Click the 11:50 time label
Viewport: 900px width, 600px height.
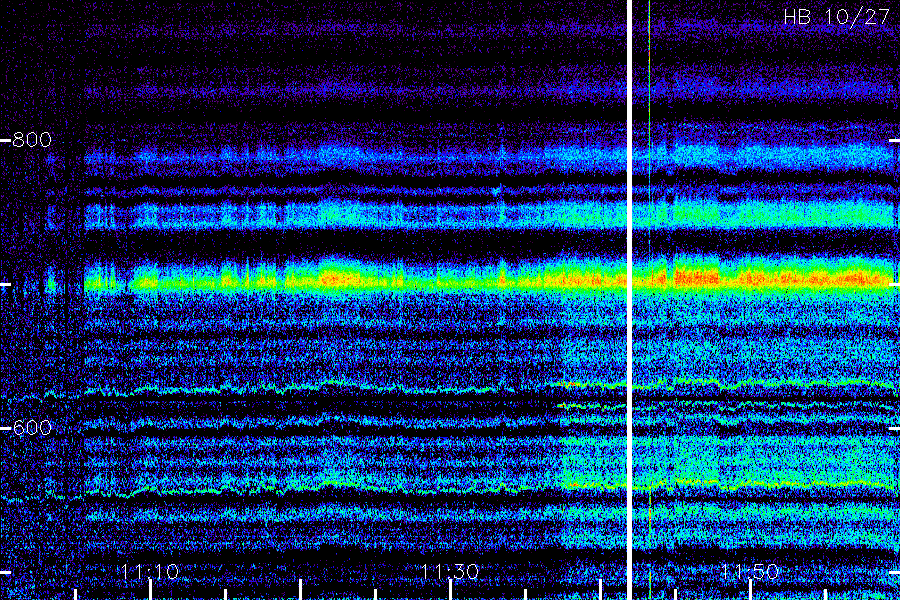750,571
